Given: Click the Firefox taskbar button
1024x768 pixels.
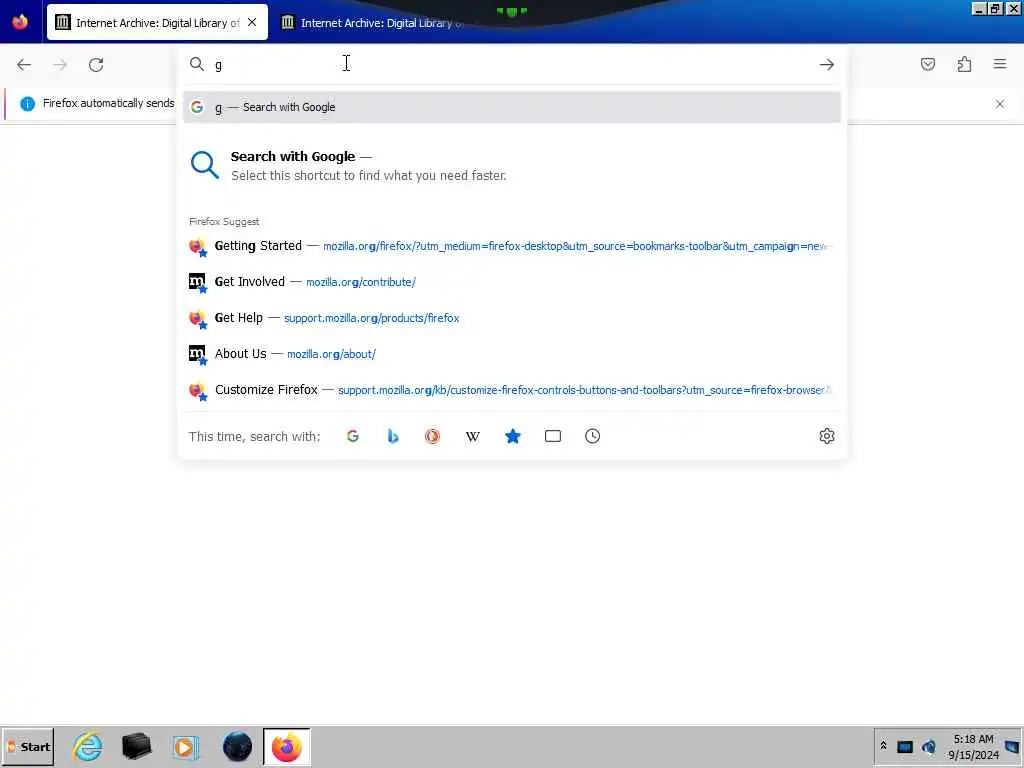Looking at the screenshot, I should click(x=287, y=746).
